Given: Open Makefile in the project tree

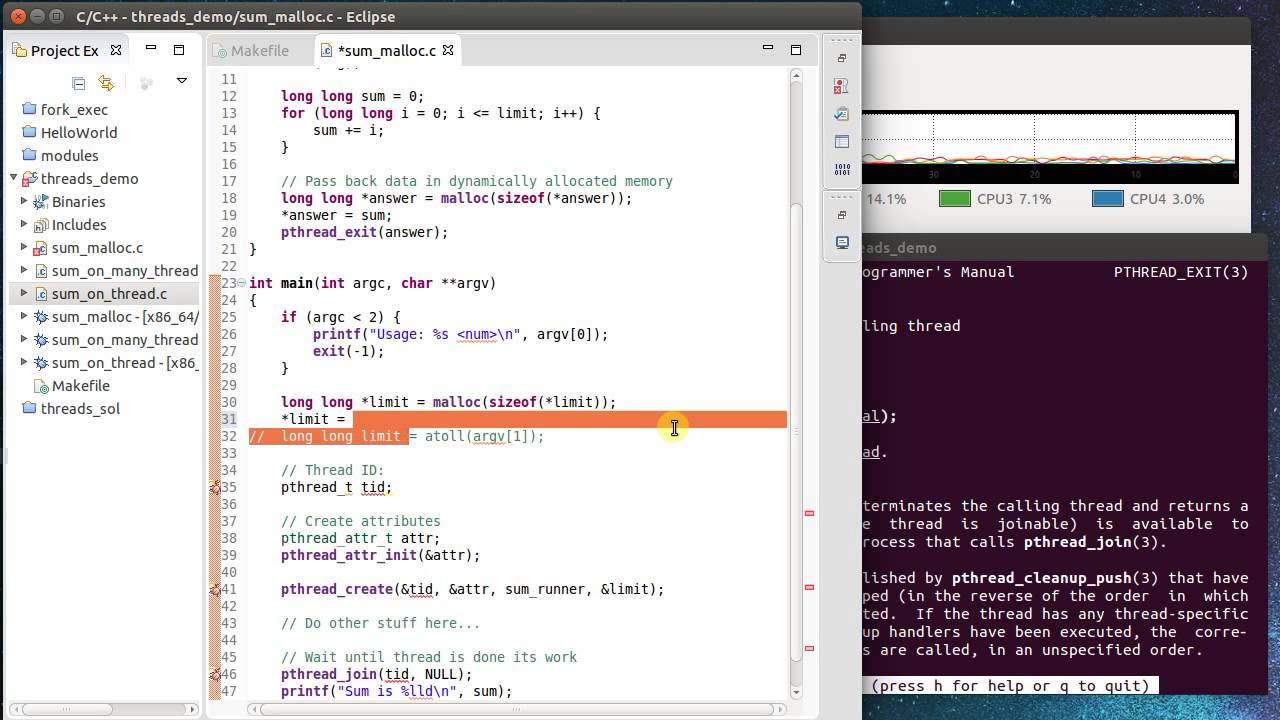Looking at the screenshot, I should (81, 385).
